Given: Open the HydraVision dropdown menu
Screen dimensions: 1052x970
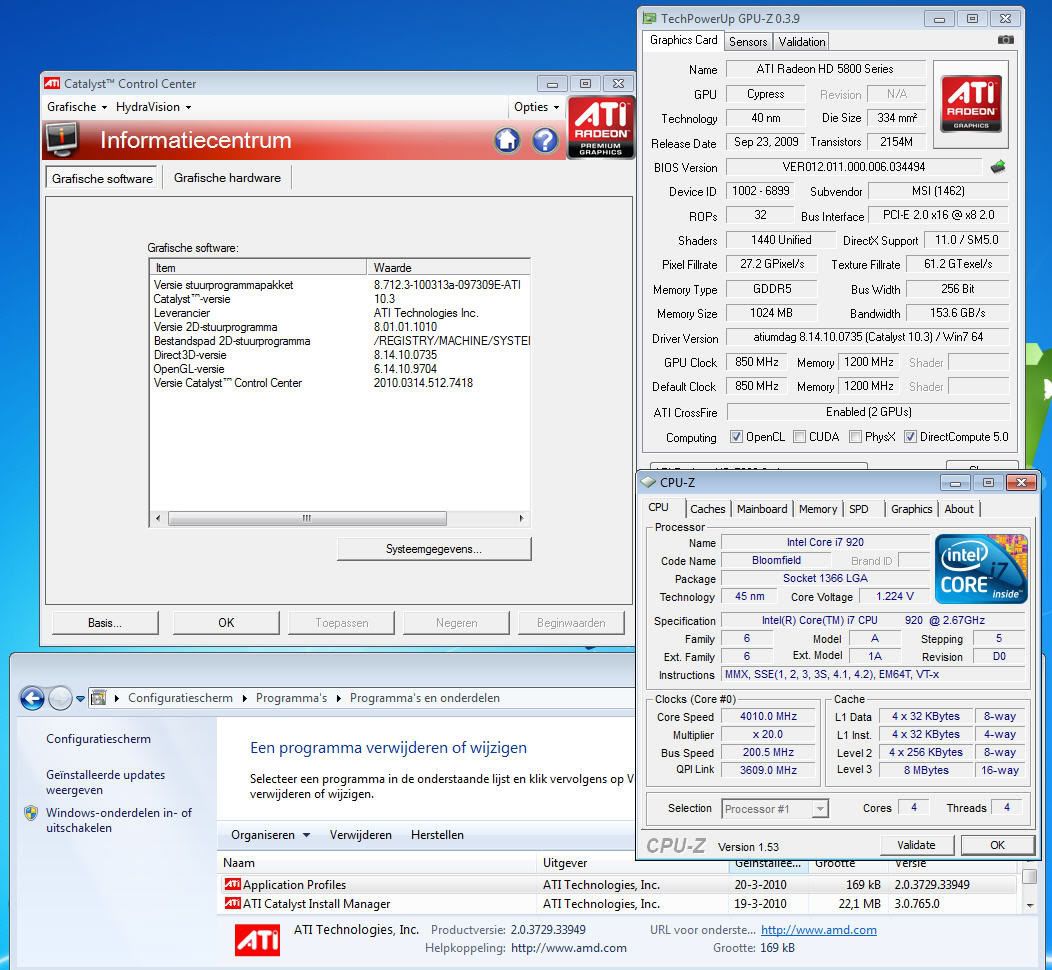Looking at the screenshot, I should [153, 107].
